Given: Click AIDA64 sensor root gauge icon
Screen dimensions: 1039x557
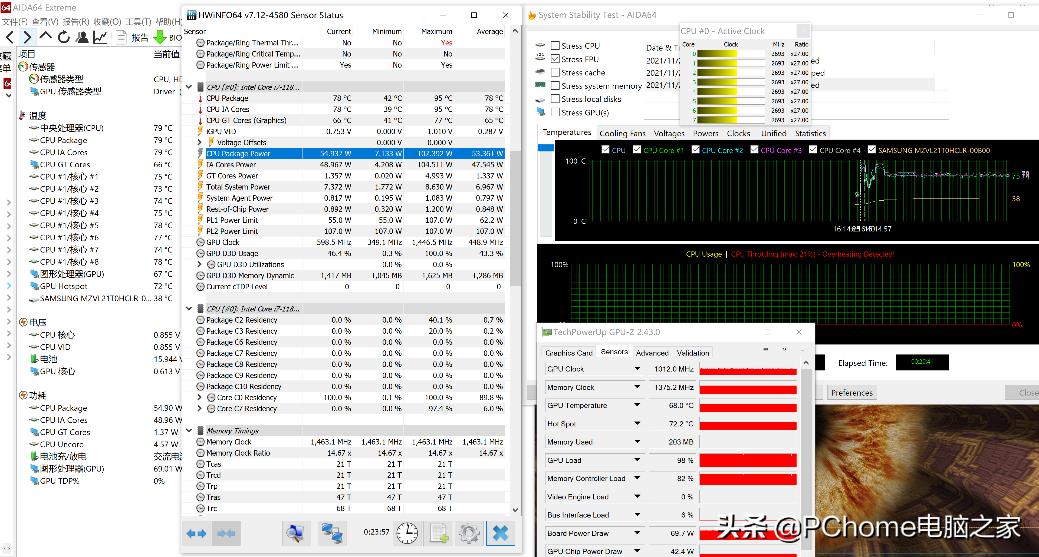Looking at the screenshot, I should tap(23, 67).
